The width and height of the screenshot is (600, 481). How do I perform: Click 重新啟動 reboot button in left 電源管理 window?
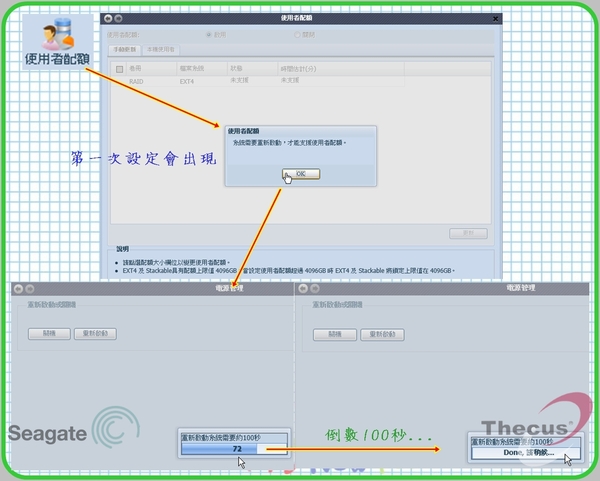tap(95, 334)
